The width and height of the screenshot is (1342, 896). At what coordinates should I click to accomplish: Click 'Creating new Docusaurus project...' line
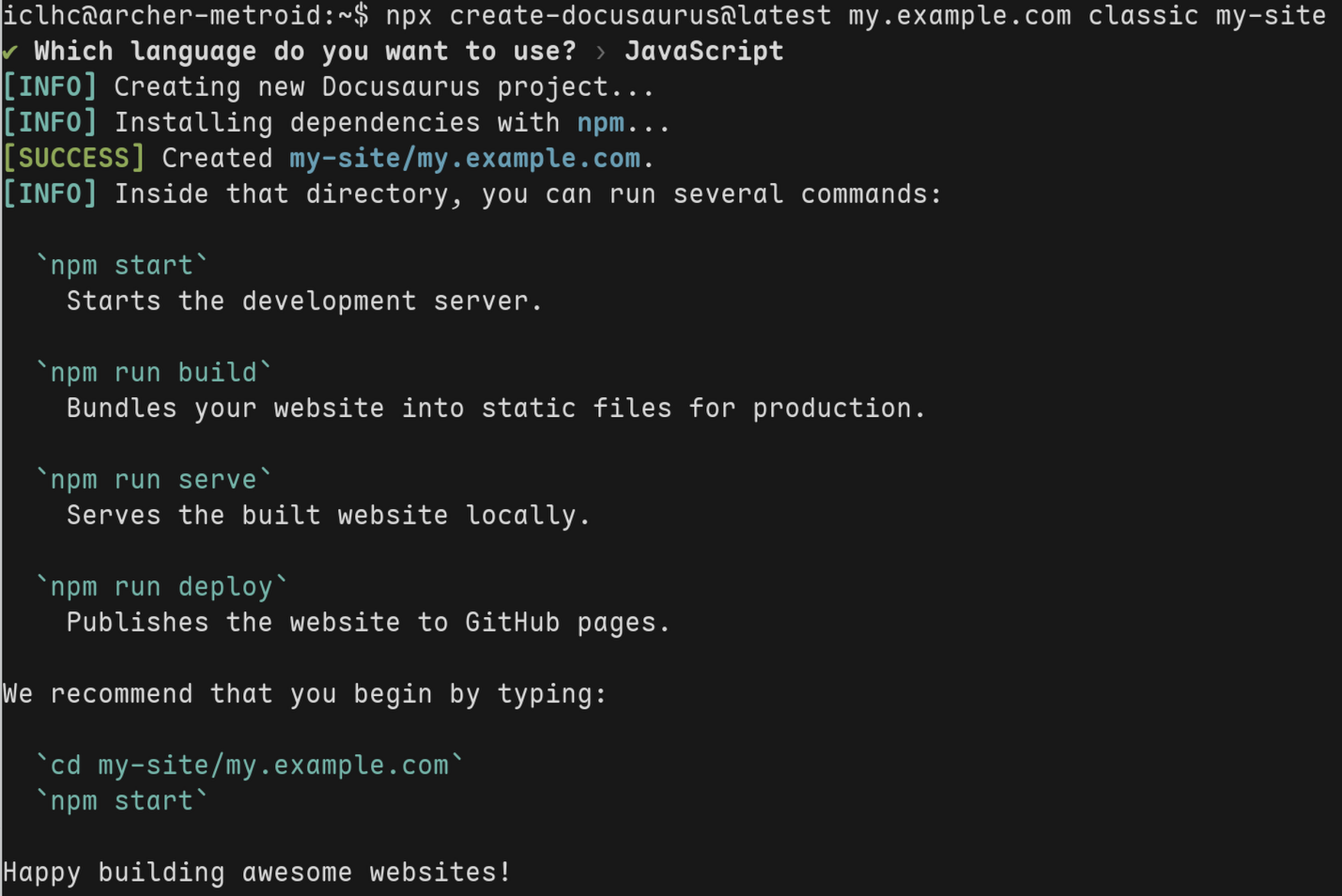pyautogui.click(x=329, y=87)
